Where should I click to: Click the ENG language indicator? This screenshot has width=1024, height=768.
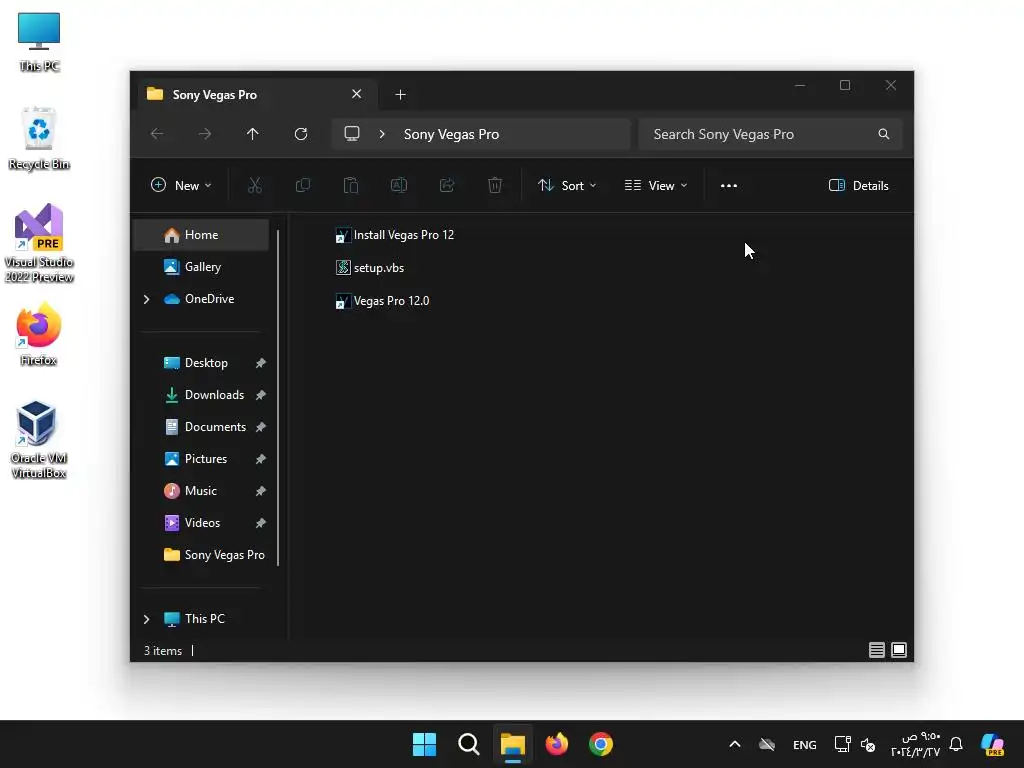tap(805, 744)
